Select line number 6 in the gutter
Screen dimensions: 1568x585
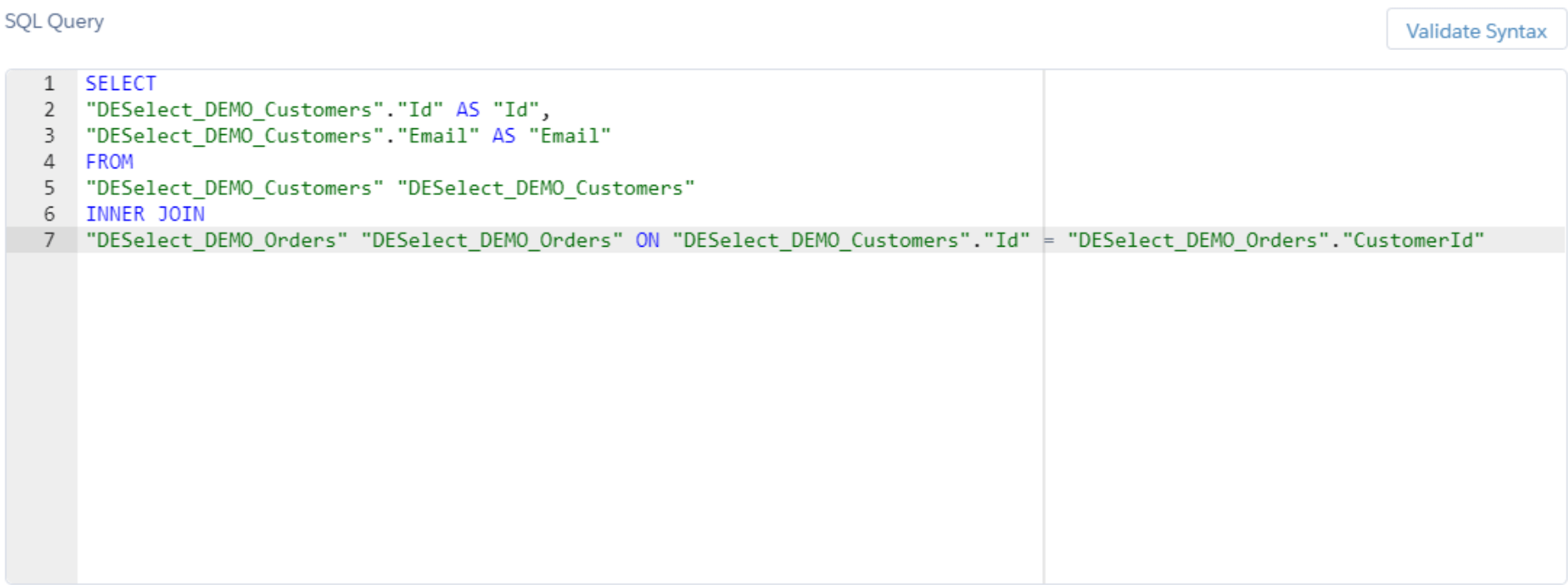pyautogui.click(x=49, y=214)
